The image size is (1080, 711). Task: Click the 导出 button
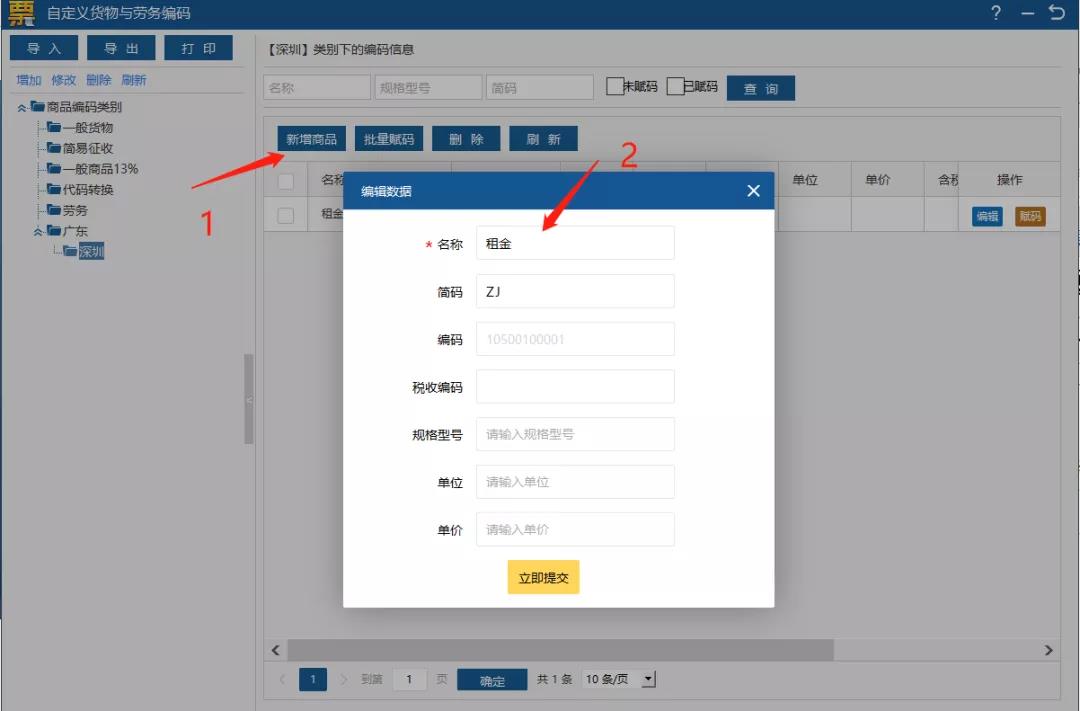coord(121,48)
